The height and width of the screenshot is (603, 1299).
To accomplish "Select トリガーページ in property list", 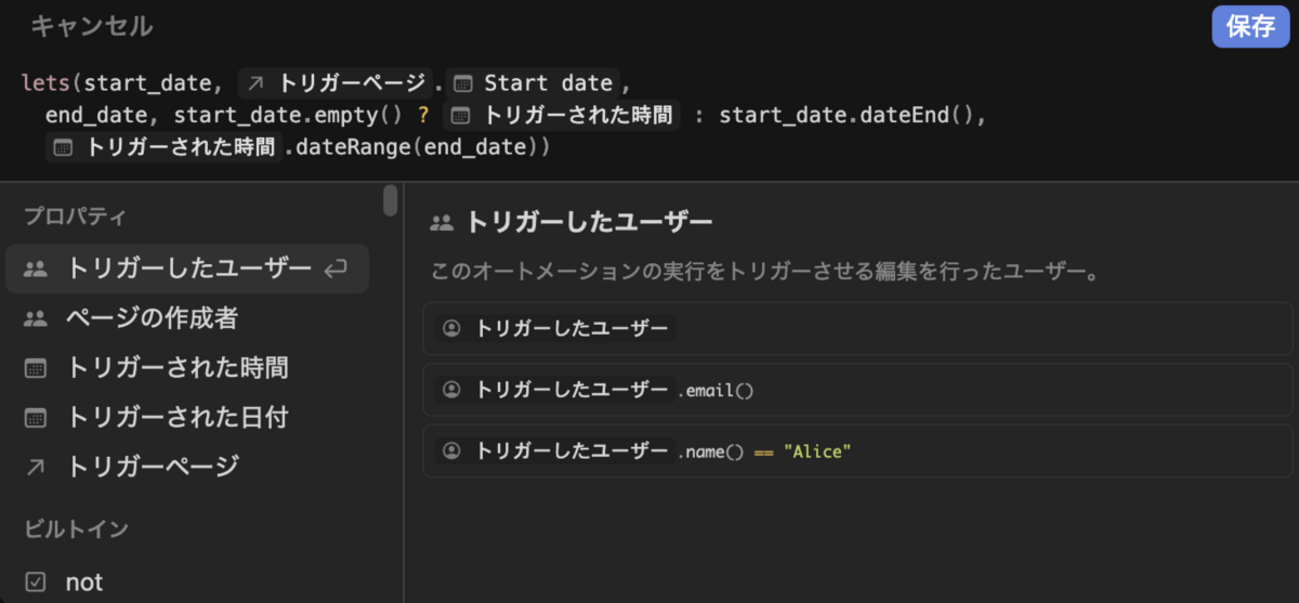I will pos(187,466).
